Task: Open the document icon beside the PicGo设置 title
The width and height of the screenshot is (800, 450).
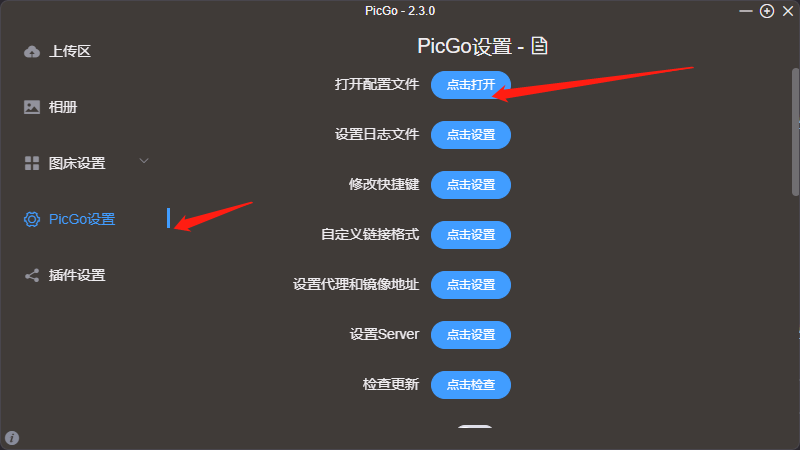Action: click(539, 46)
